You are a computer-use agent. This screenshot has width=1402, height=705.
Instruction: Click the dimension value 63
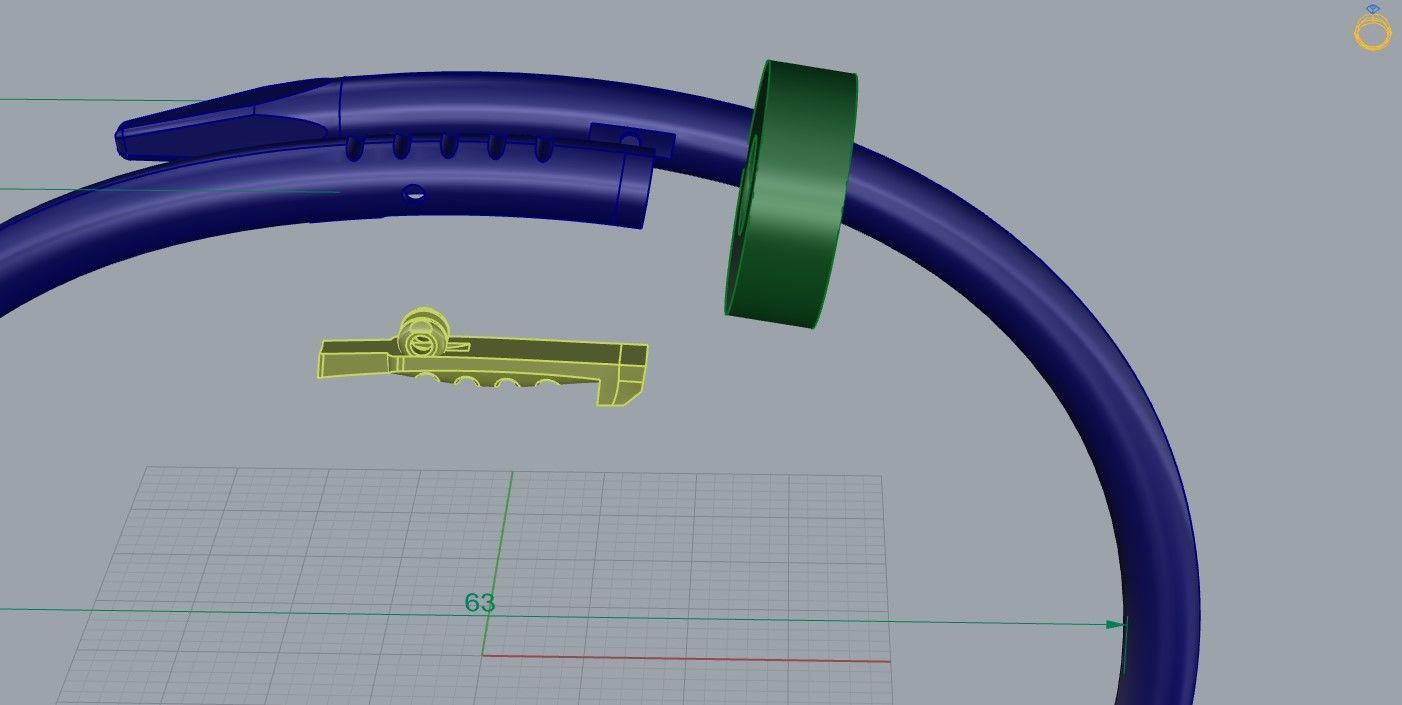[480, 603]
